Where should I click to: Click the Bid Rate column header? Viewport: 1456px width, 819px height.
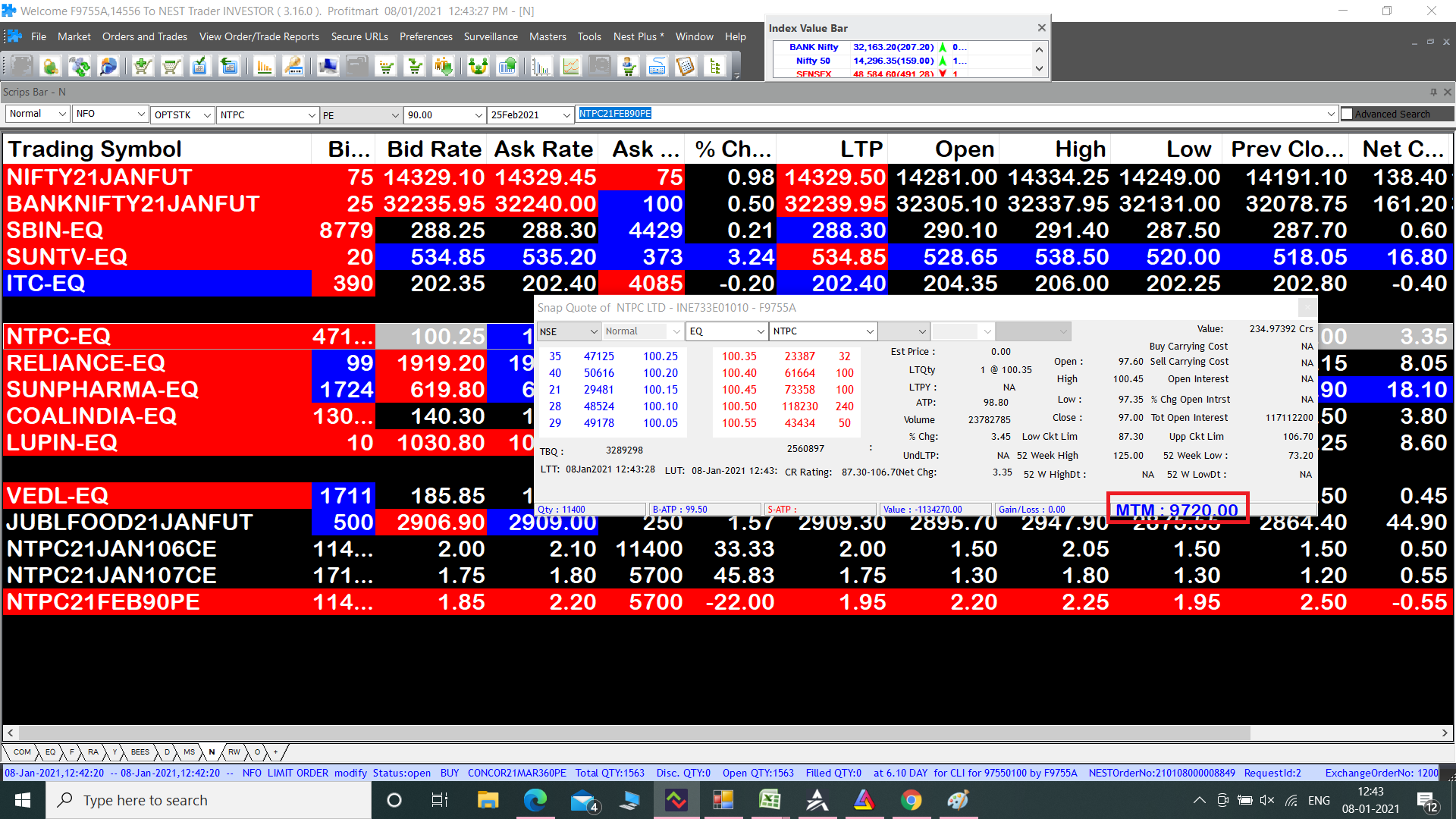point(431,149)
